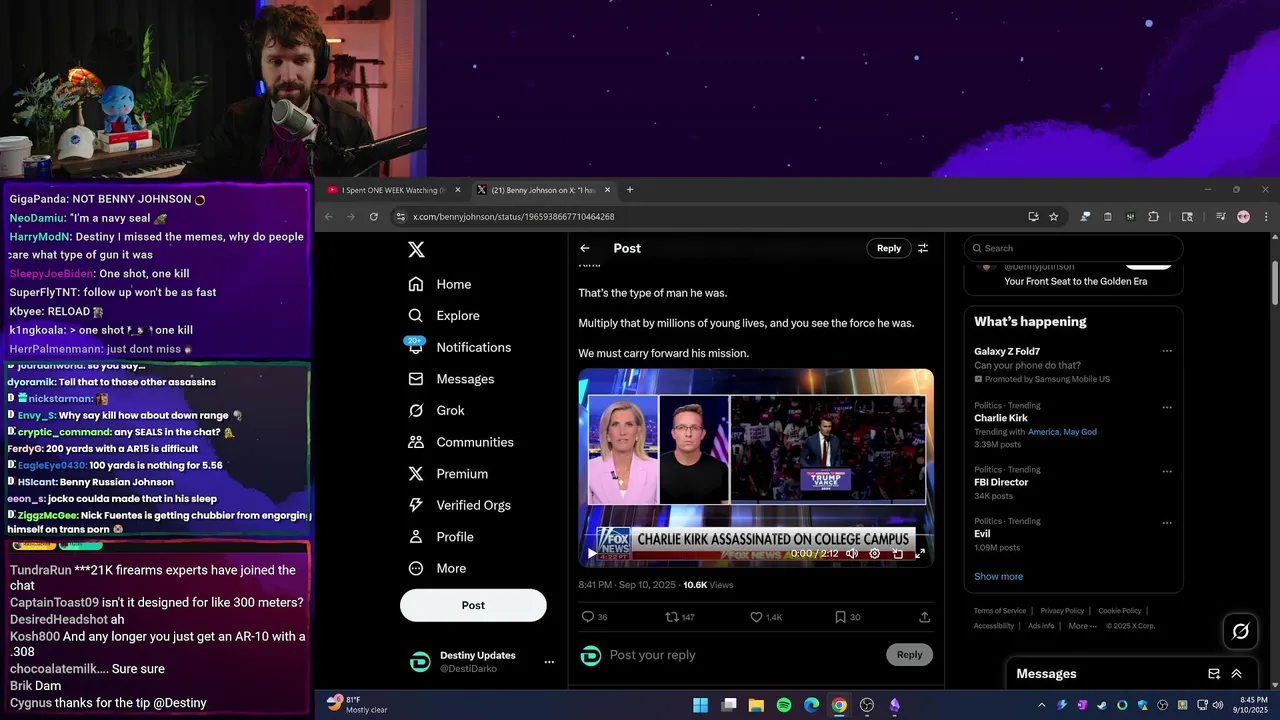This screenshot has height=720, width=1280.
Task: Open the Chrome profile avatar
Action: (1243, 217)
